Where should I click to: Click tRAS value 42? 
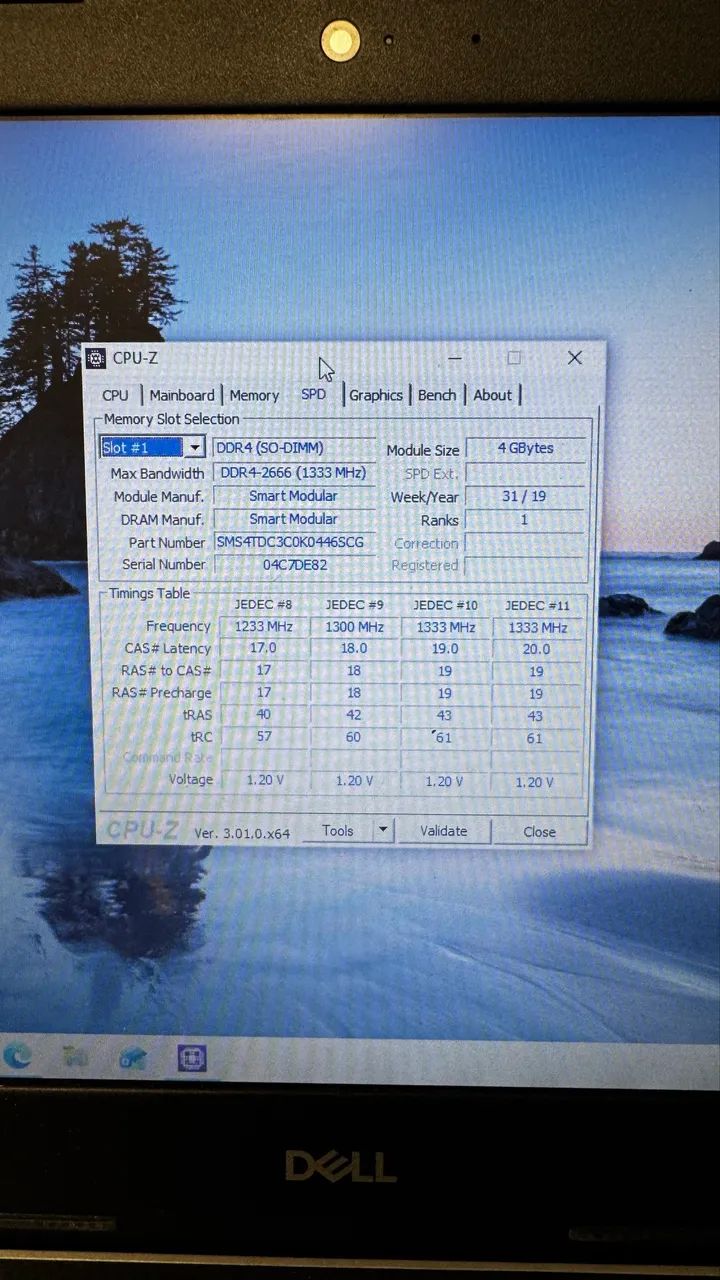(x=355, y=715)
